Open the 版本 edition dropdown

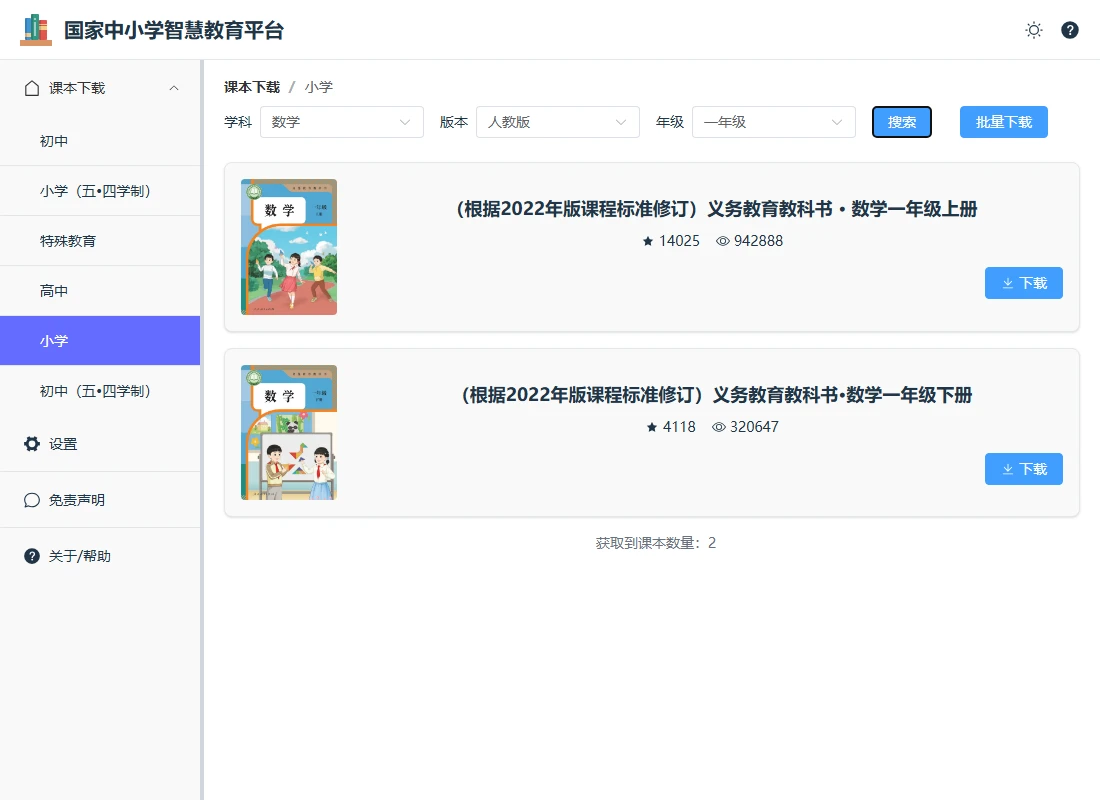click(x=557, y=122)
